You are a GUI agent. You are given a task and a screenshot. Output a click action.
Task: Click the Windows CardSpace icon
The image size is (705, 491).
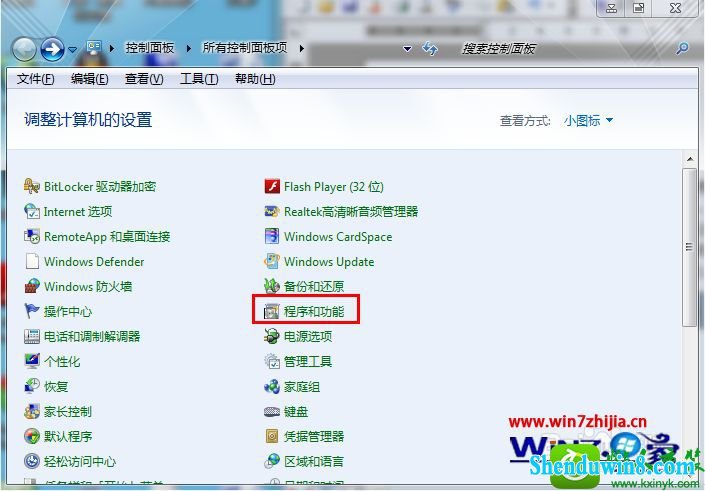[272, 236]
